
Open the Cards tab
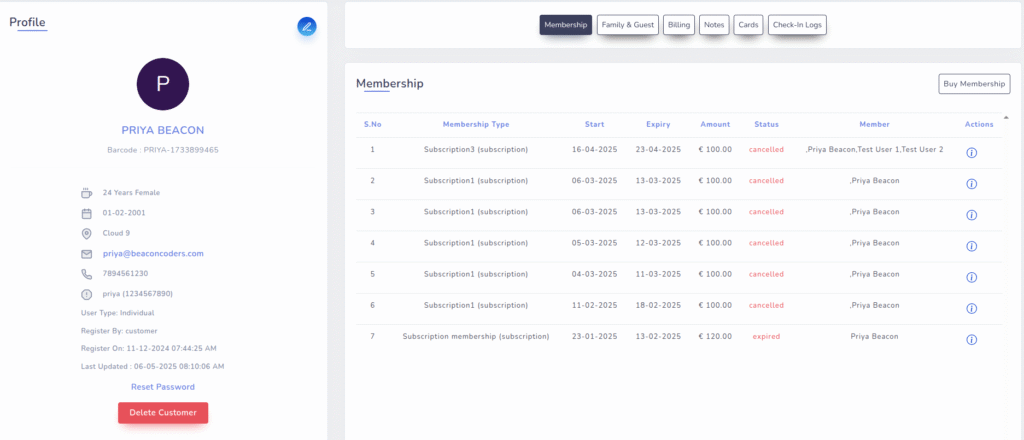tap(747, 25)
